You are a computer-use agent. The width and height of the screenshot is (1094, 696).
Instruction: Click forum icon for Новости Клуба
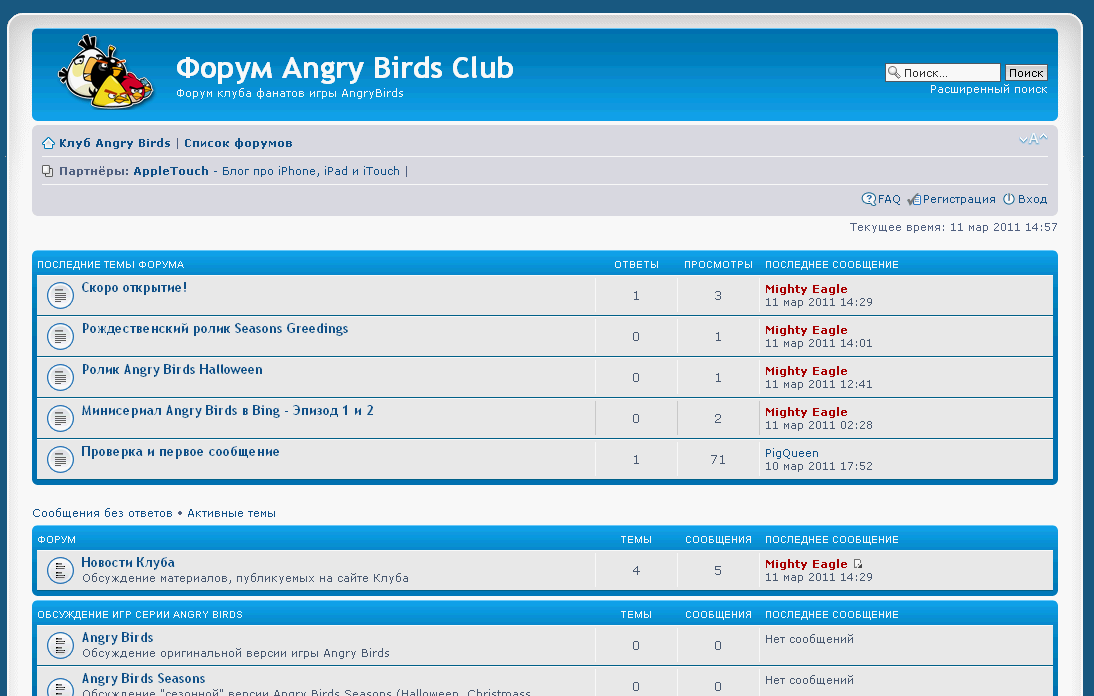tap(60, 570)
